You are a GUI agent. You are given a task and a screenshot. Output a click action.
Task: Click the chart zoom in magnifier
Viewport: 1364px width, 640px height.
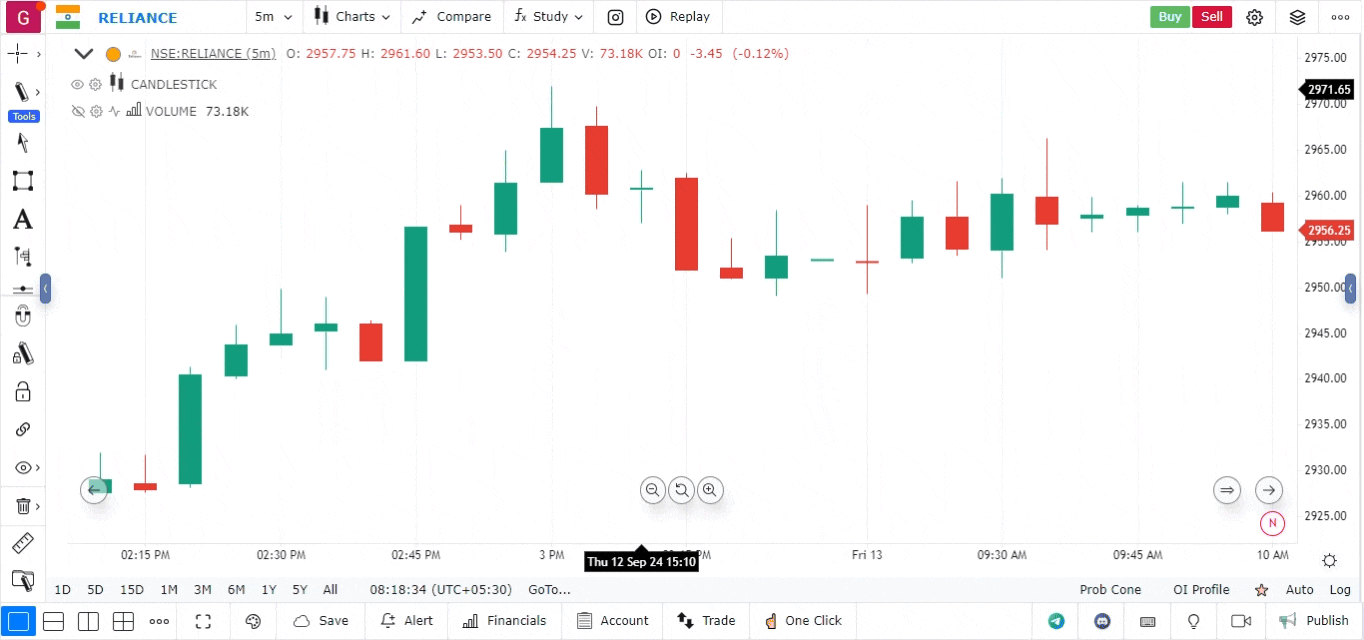(710, 490)
